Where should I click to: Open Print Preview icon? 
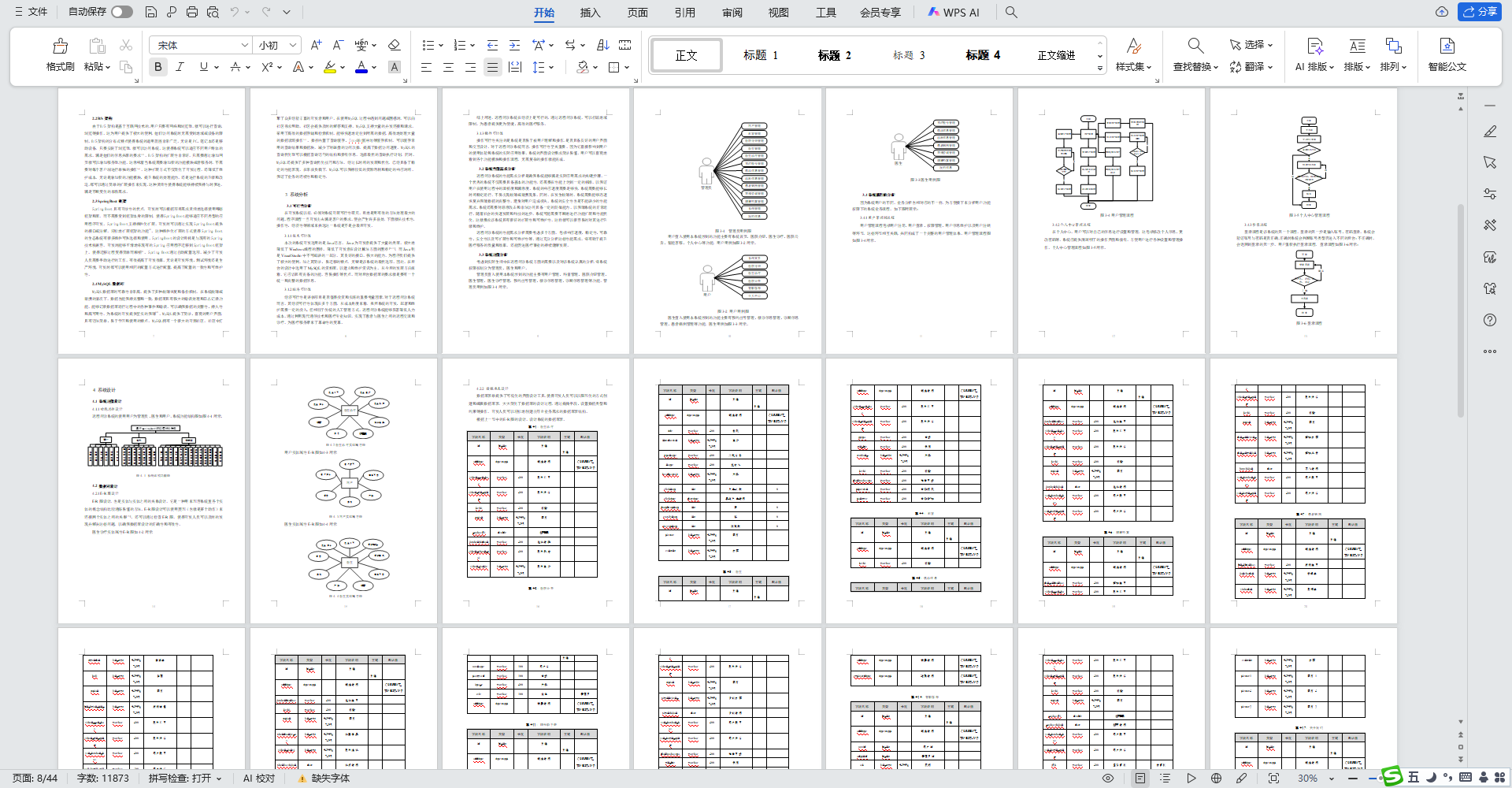coord(213,12)
